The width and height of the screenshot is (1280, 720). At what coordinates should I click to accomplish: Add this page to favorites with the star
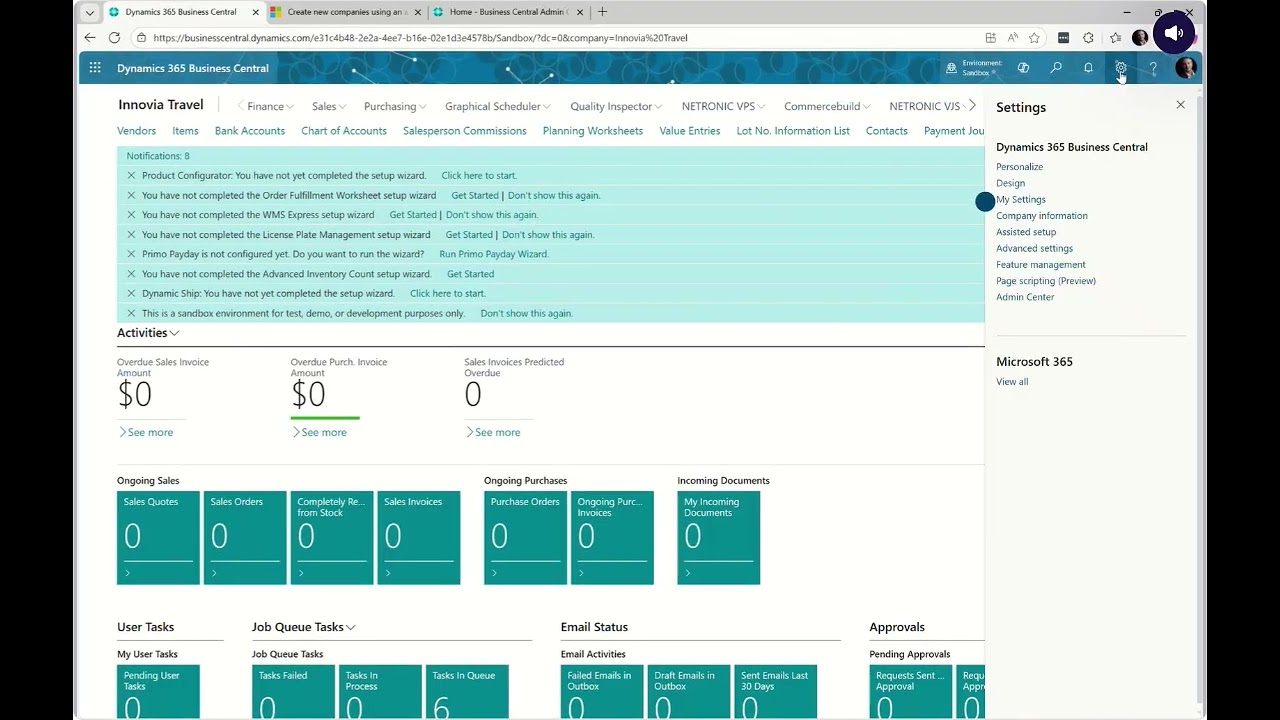[x=1034, y=38]
